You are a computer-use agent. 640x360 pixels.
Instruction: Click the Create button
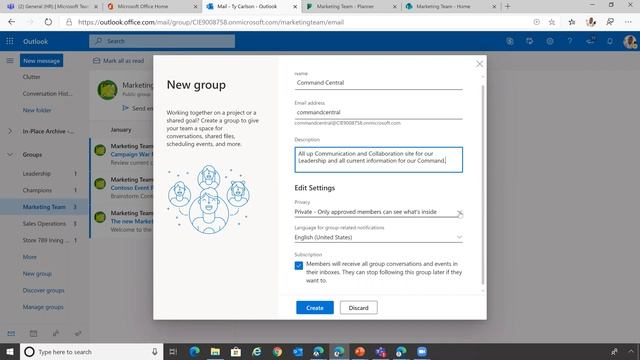click(315, 308)
